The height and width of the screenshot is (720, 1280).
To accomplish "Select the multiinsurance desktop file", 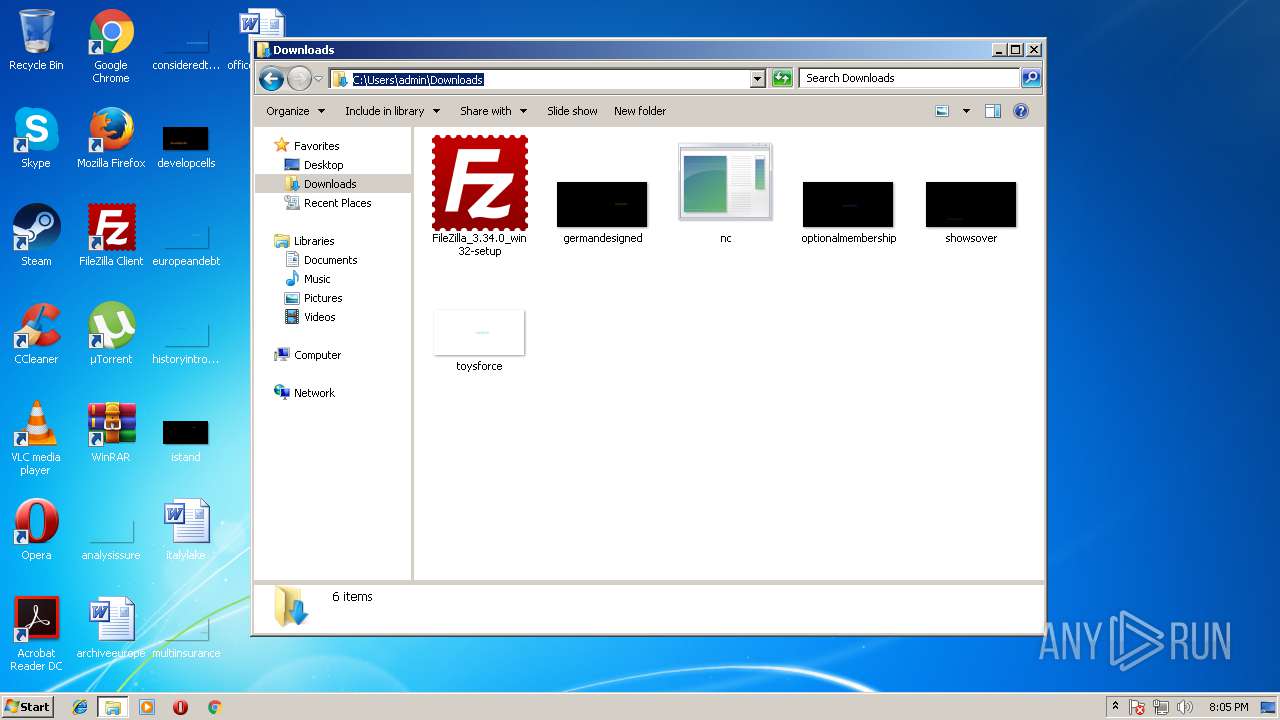I will pyautogui.click(x=186, y=636).
